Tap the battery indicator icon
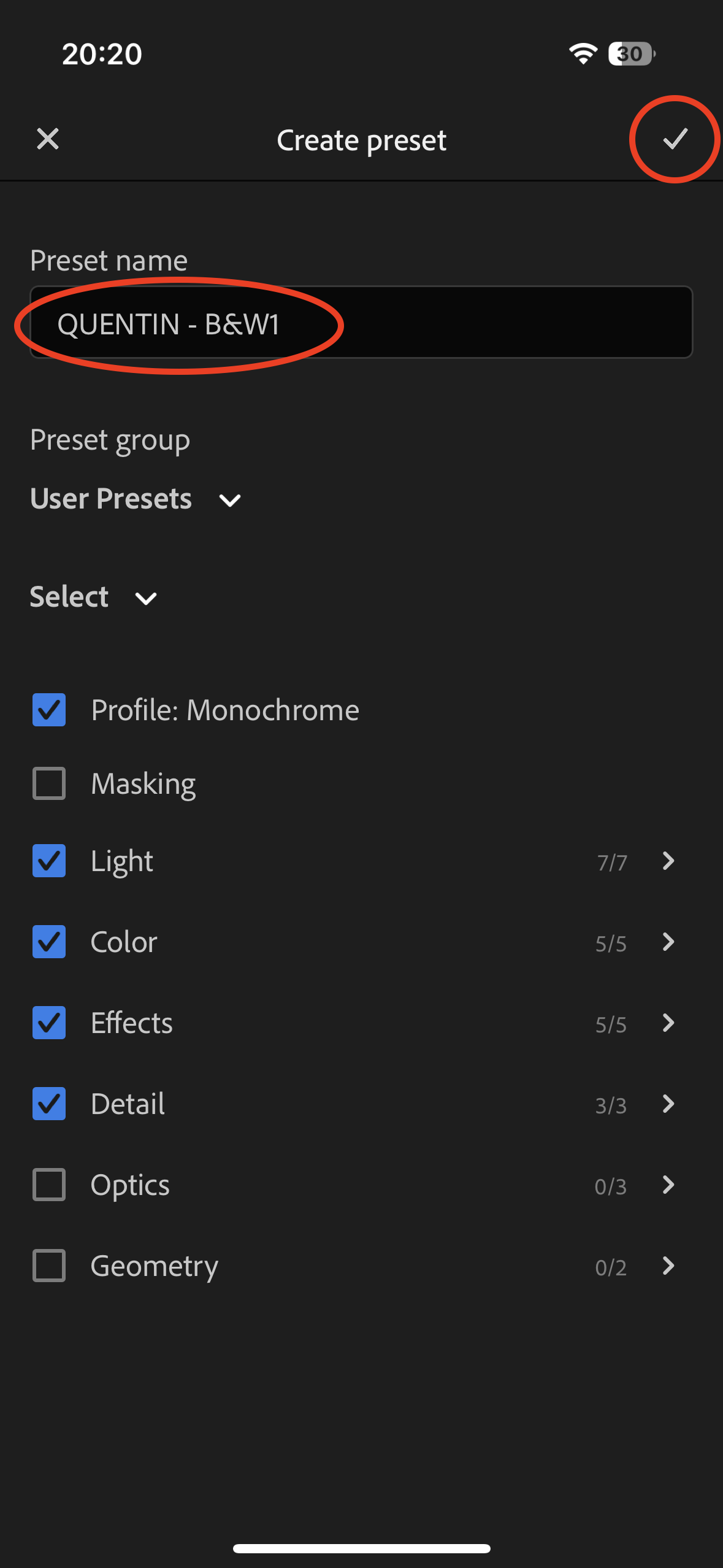This screenshot has height=1568, width=723. tap(631, 54)
